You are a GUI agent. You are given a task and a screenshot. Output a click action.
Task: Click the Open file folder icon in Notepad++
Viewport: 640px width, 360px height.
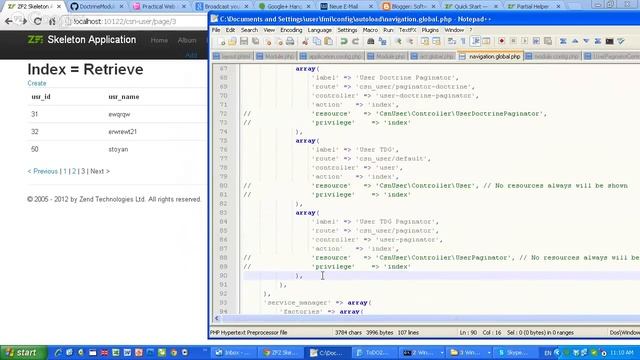(x=232, y=41)
